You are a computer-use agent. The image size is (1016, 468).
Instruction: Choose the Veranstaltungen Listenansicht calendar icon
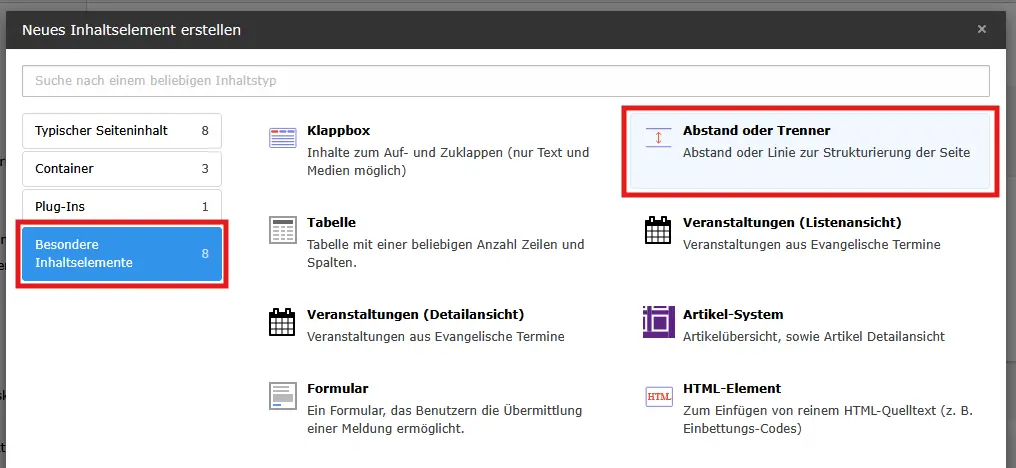[658, 230]
